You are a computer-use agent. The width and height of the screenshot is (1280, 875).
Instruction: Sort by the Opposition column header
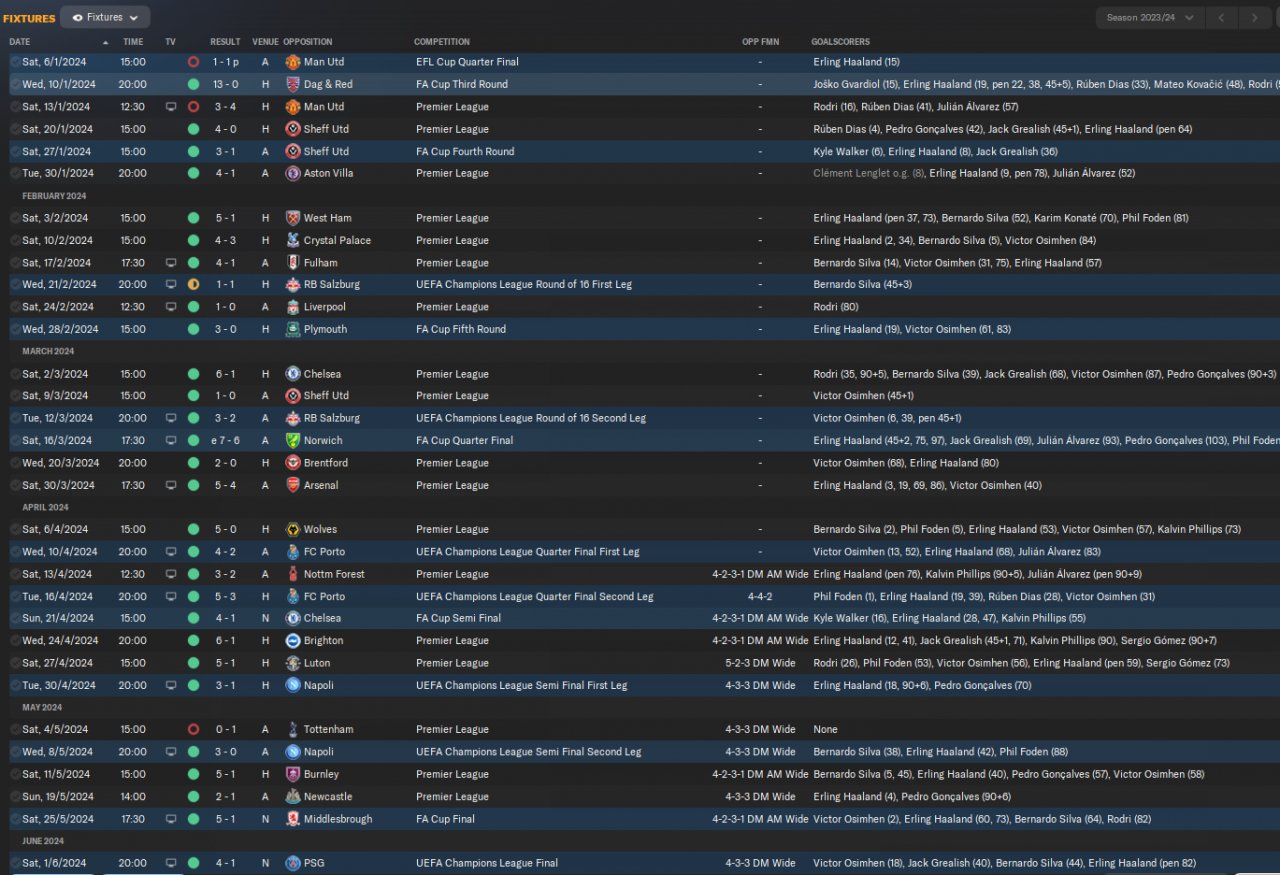click(308, 42)
